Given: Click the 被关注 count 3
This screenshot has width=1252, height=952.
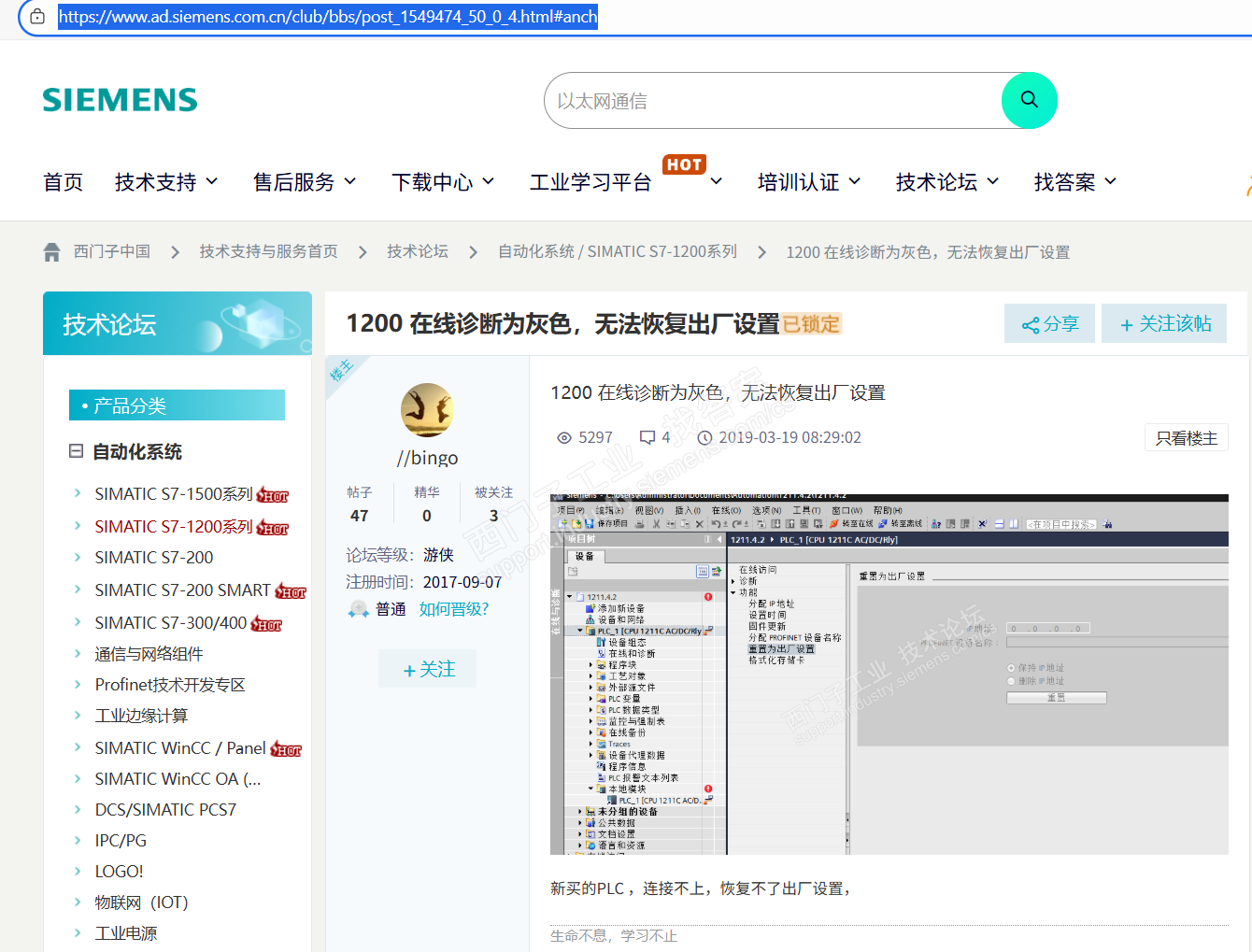Looking at the screenshot, I should click(493, 516).
